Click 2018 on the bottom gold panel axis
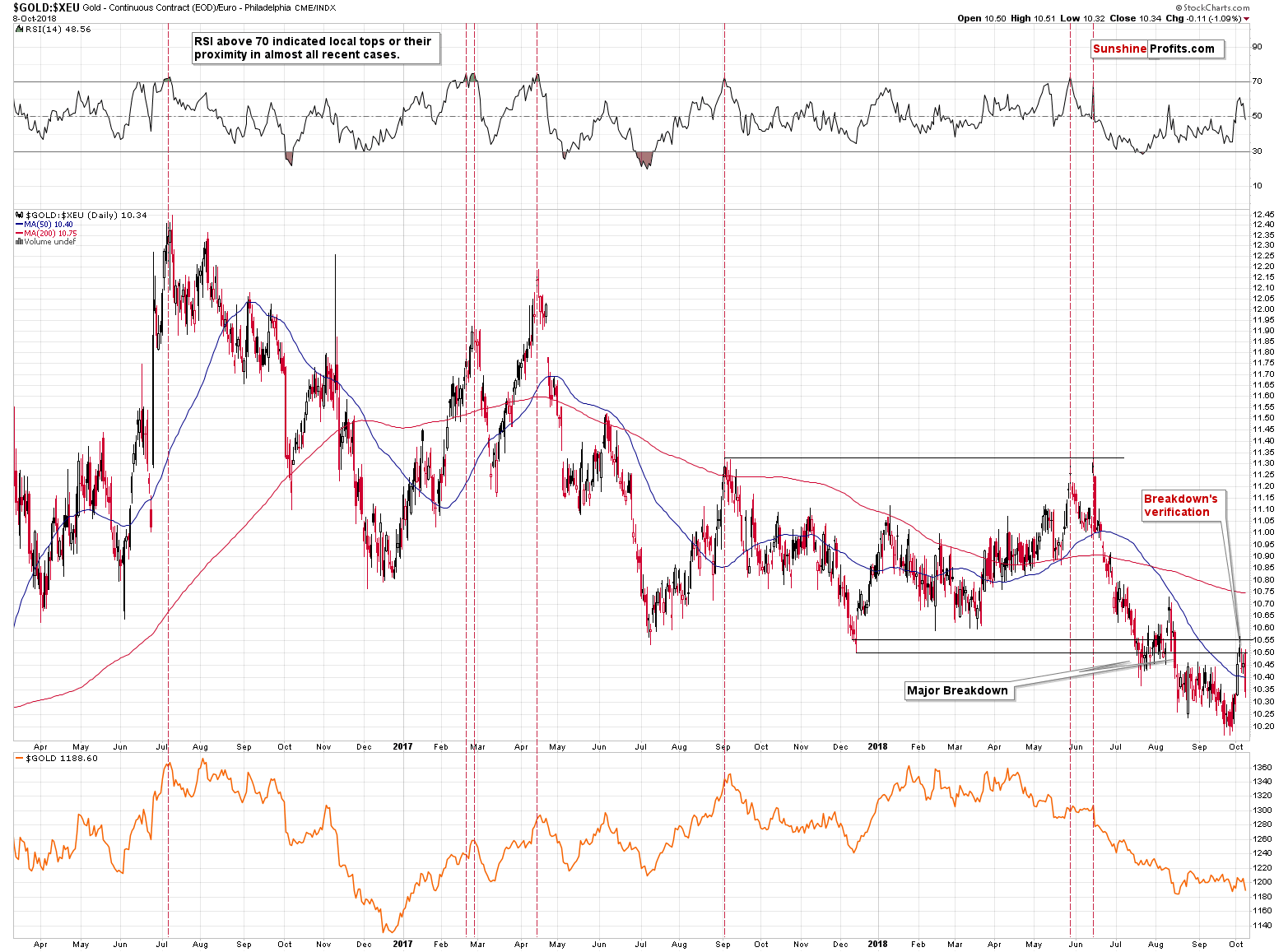 [x=877, y=944]
